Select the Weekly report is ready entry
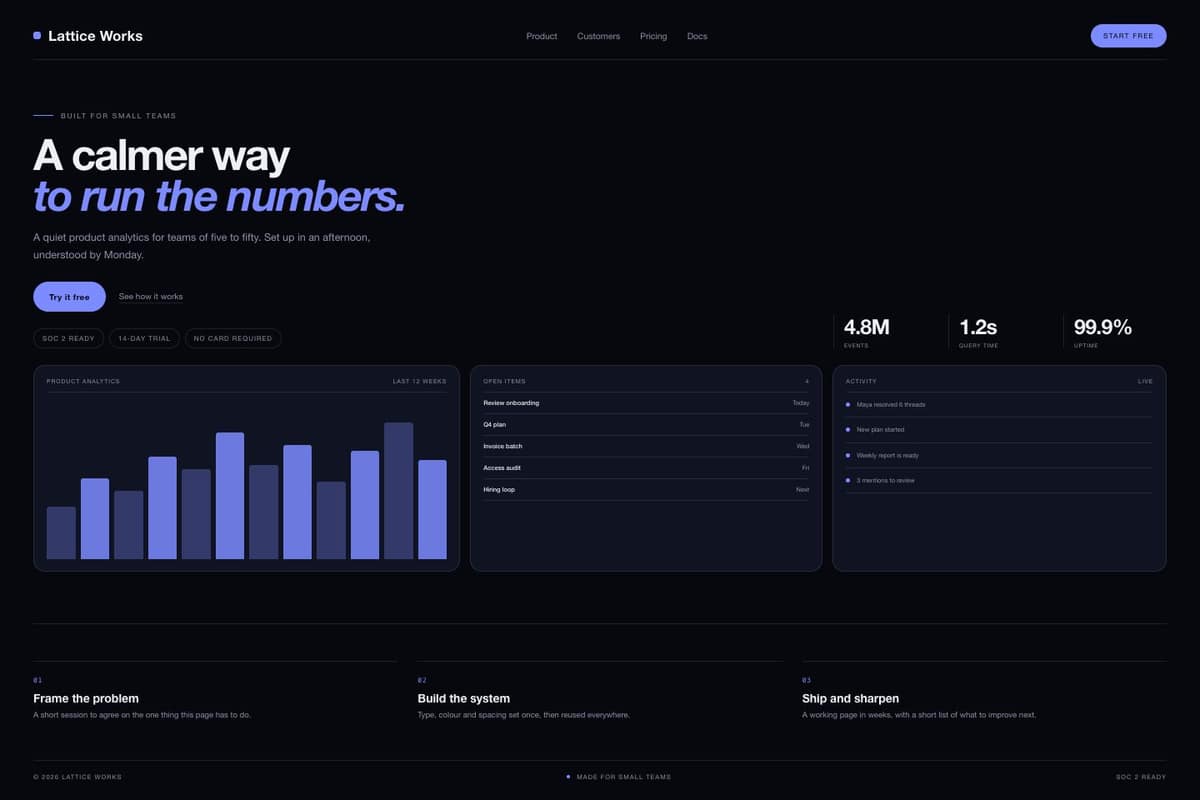1200x800 pixels. [x=999, y=456]
